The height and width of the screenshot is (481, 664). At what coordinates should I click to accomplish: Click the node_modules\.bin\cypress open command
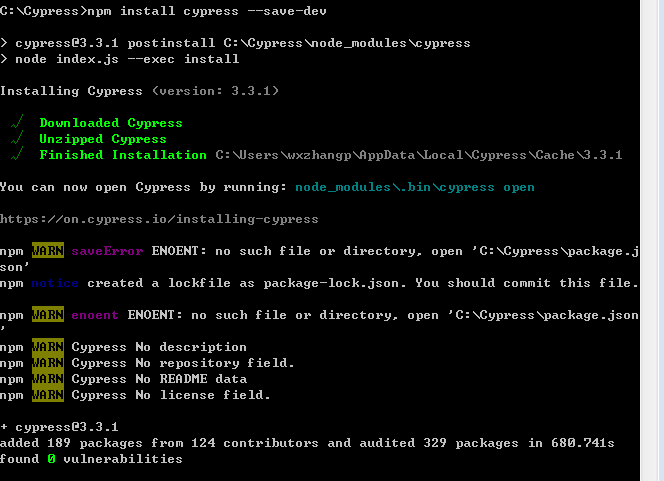pos(415,187)
